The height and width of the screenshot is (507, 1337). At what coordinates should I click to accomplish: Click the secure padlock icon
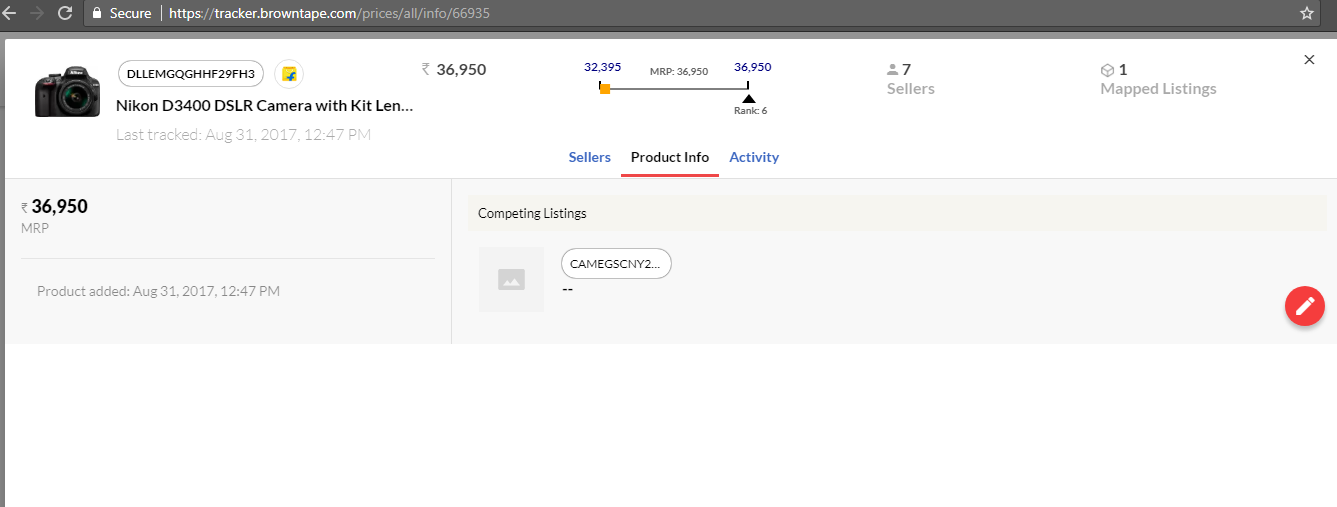[x=97, y=13]
